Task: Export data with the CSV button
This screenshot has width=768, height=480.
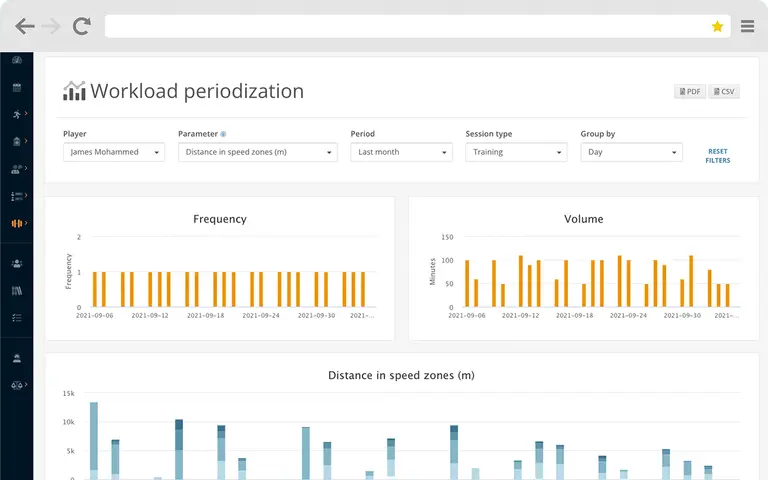Action: point(724,92)
